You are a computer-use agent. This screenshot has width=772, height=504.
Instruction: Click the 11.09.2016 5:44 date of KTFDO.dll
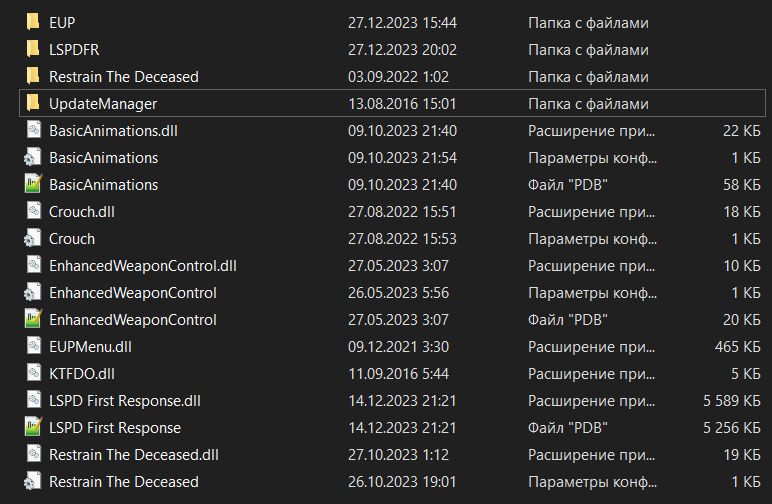(398, 373)
